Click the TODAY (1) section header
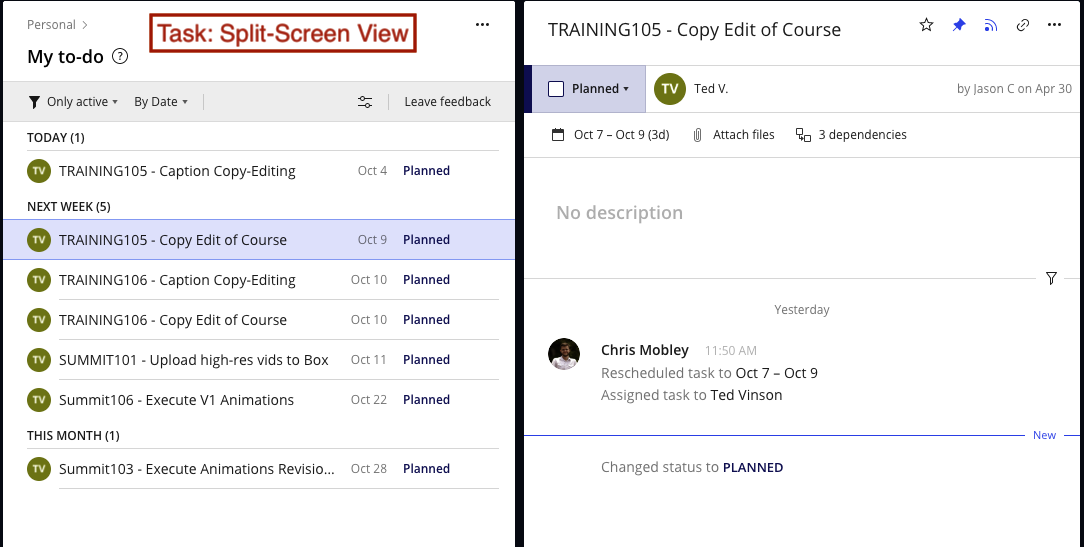Screen dimensions: 1084x547 coord(55,138)
